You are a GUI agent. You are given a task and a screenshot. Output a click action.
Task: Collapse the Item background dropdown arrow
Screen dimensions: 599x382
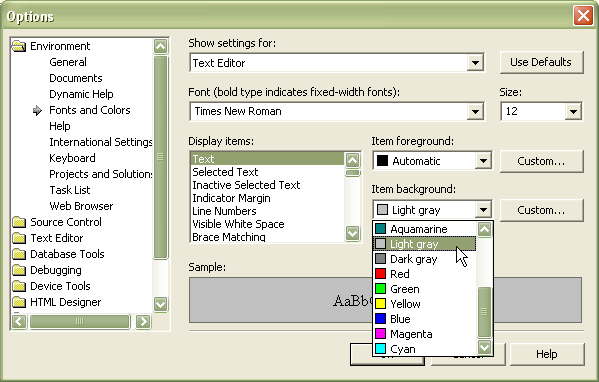(x=483, y=210)
